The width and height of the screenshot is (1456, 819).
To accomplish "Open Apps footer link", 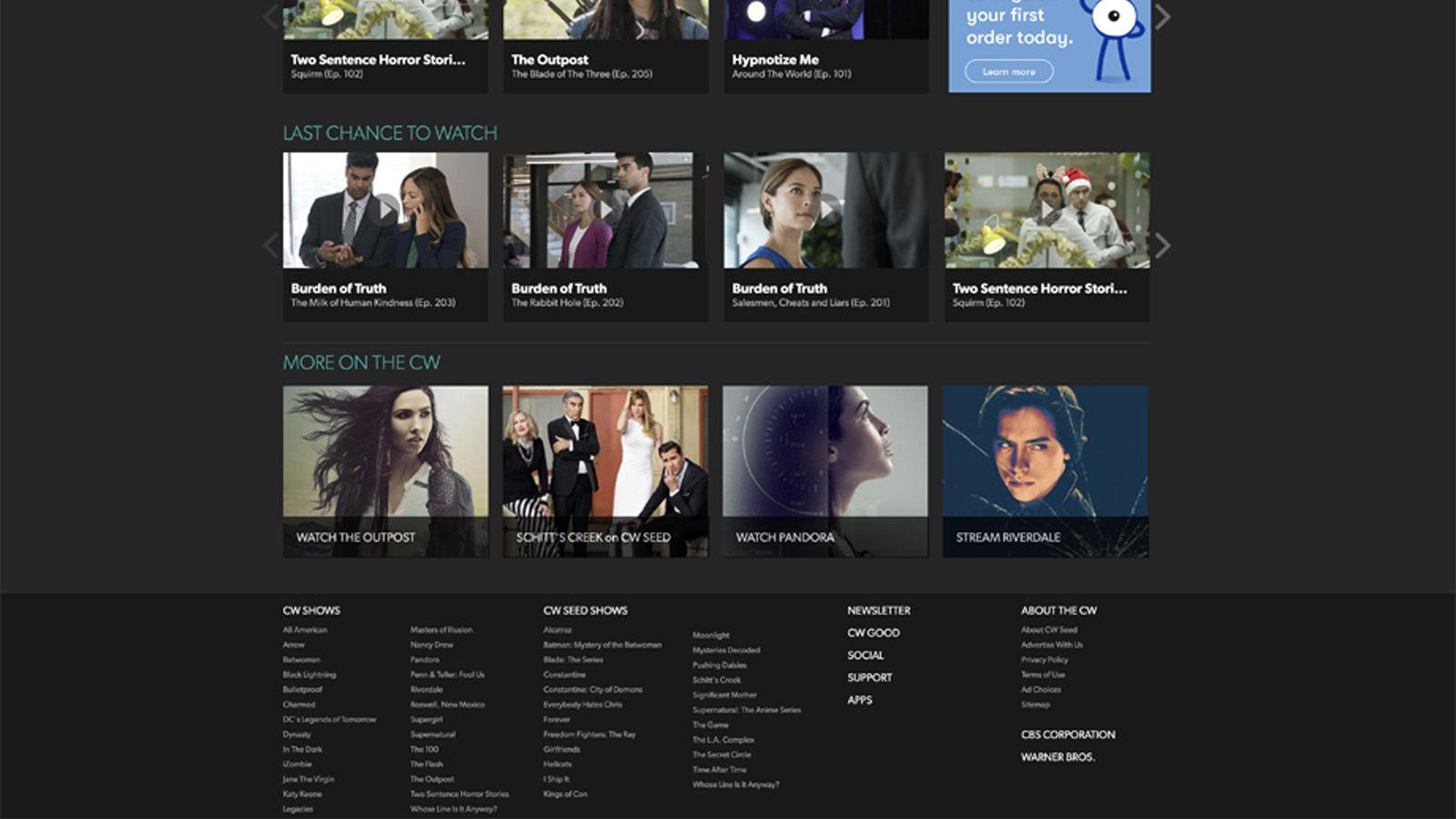I will (x=860, y=700).
